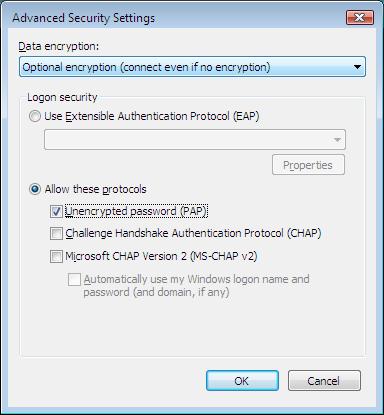Dismiss the dialog with the Cancel button
Screen dimensions: 384x415
324,380
